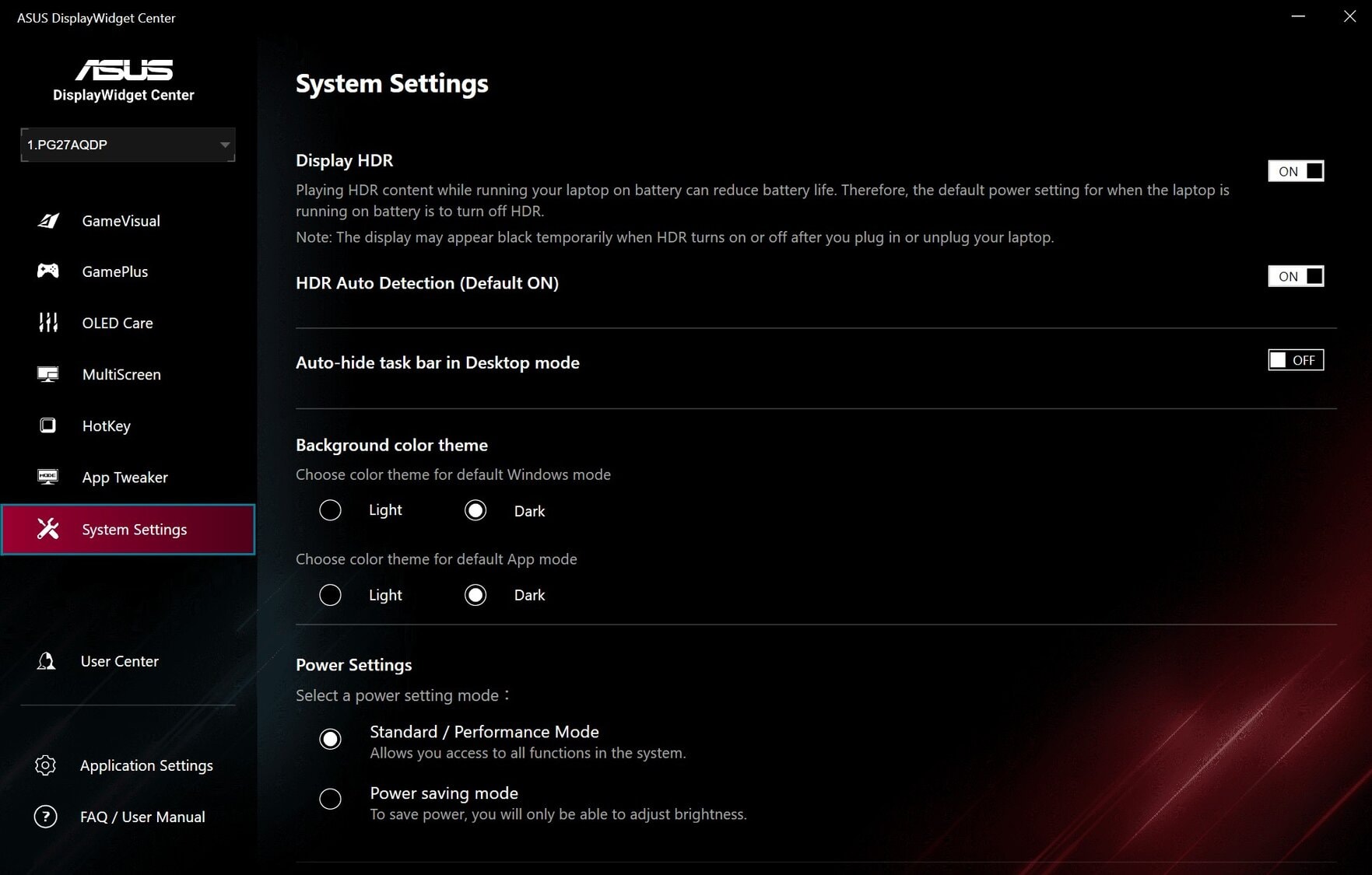This screenshot has width=1372, height=875.
Task: Select Standard / Performance Mode radio button
Action: click(x=330, y=739)
